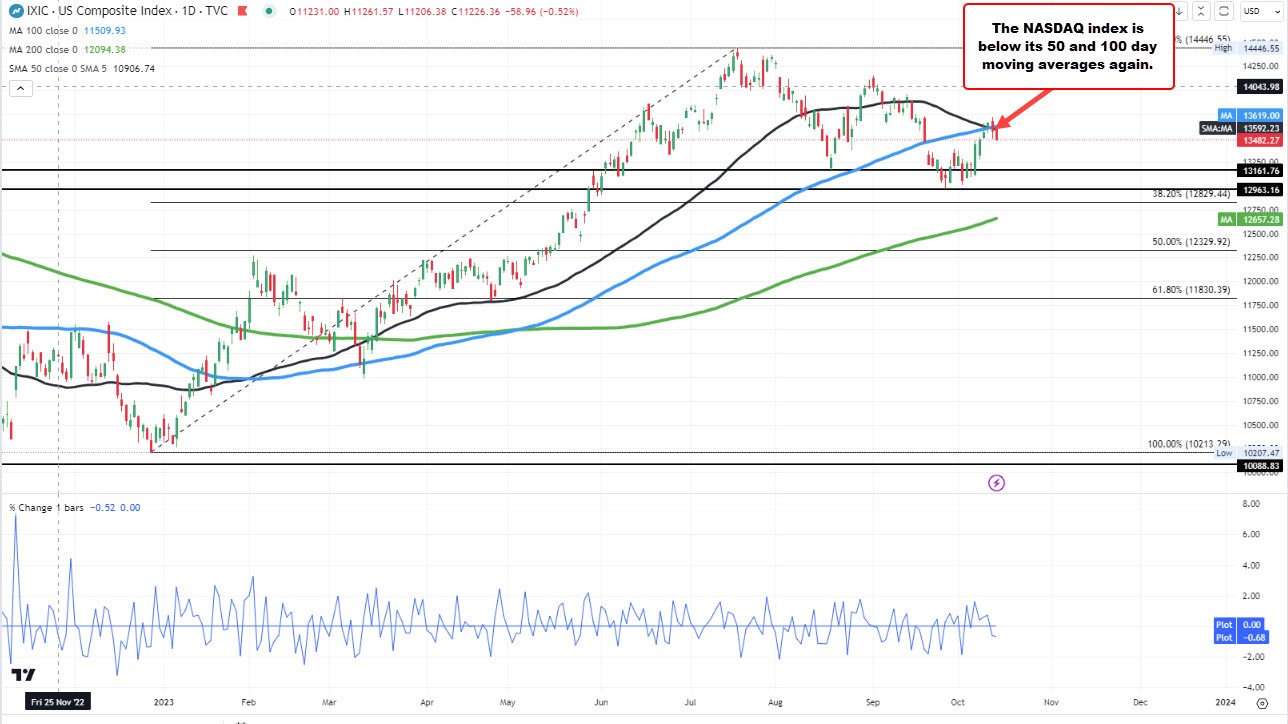Collapse the indicator legend with arrow button
This screenshot has height=724, width=1288.
click(x=20, y=88)
